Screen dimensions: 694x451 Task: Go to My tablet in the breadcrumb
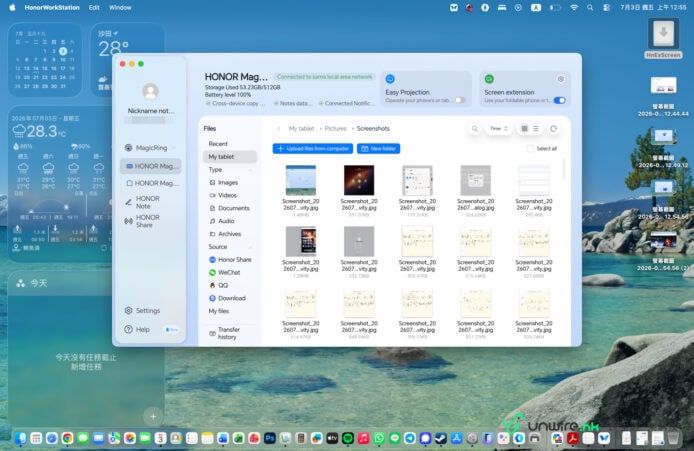(x=301, y=129)
